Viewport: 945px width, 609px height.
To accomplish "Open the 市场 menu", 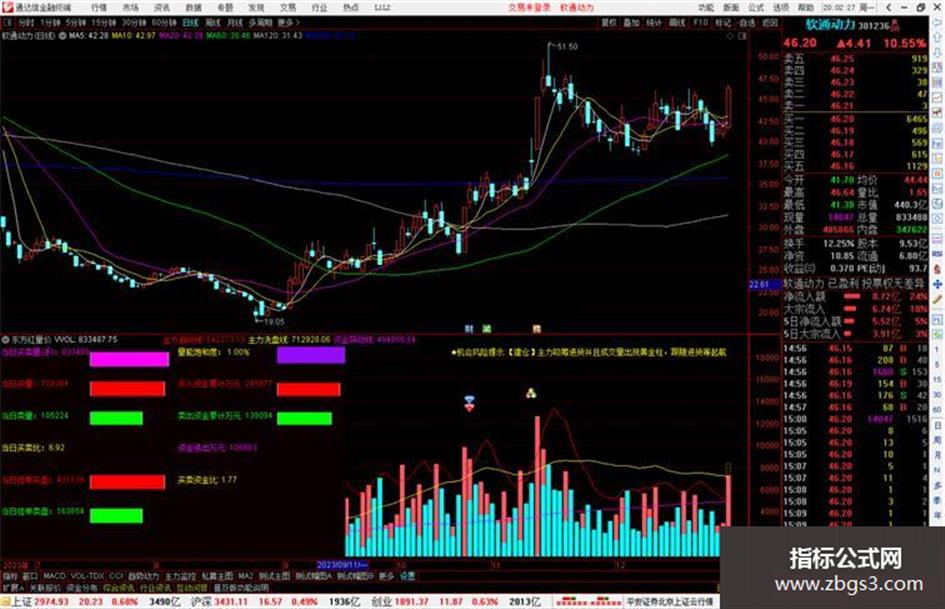I will pos(130,8).
